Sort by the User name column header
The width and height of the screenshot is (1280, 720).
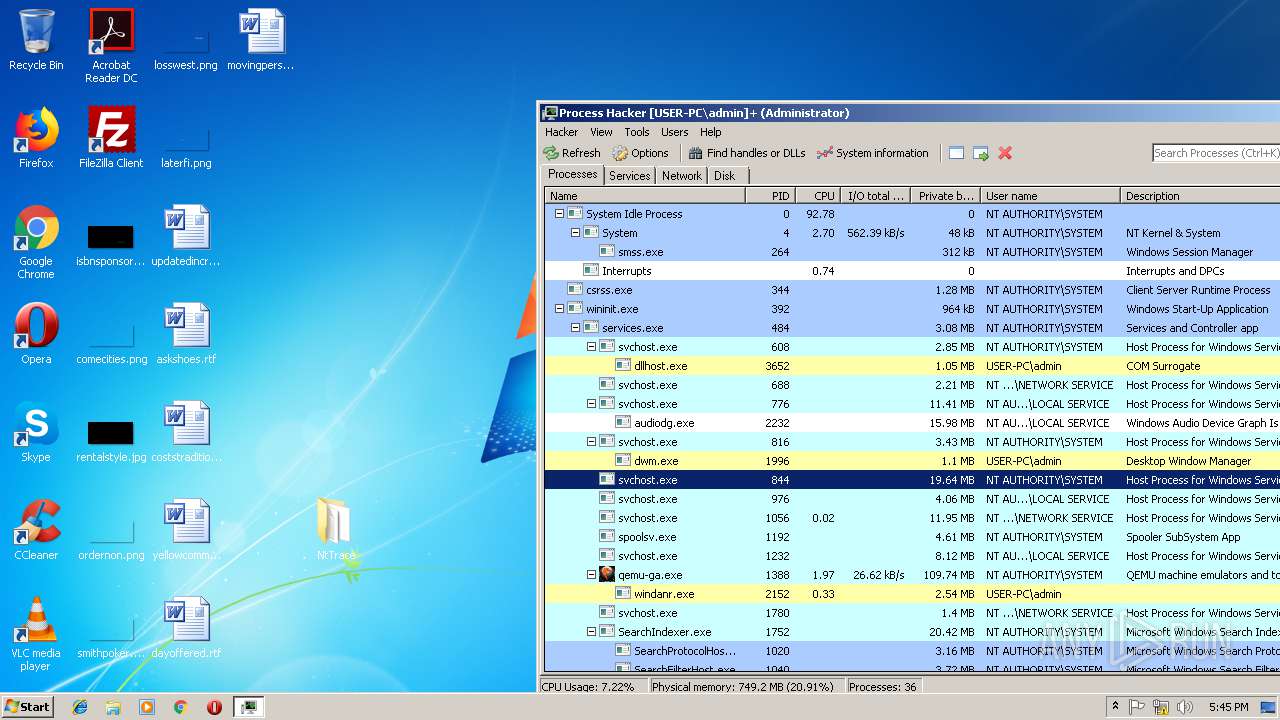click(1050, 196)
